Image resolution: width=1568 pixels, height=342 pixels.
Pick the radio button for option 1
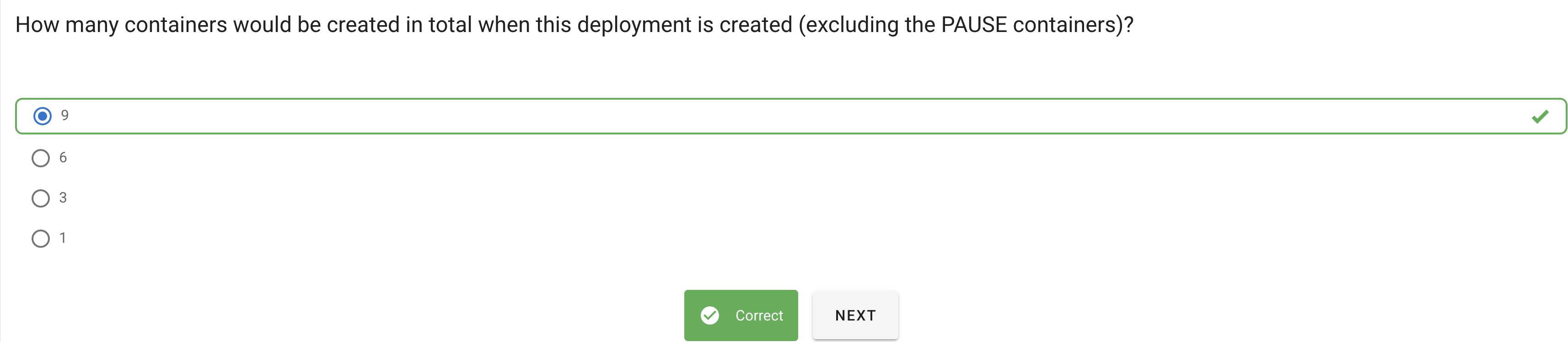[x=41, y=239]
